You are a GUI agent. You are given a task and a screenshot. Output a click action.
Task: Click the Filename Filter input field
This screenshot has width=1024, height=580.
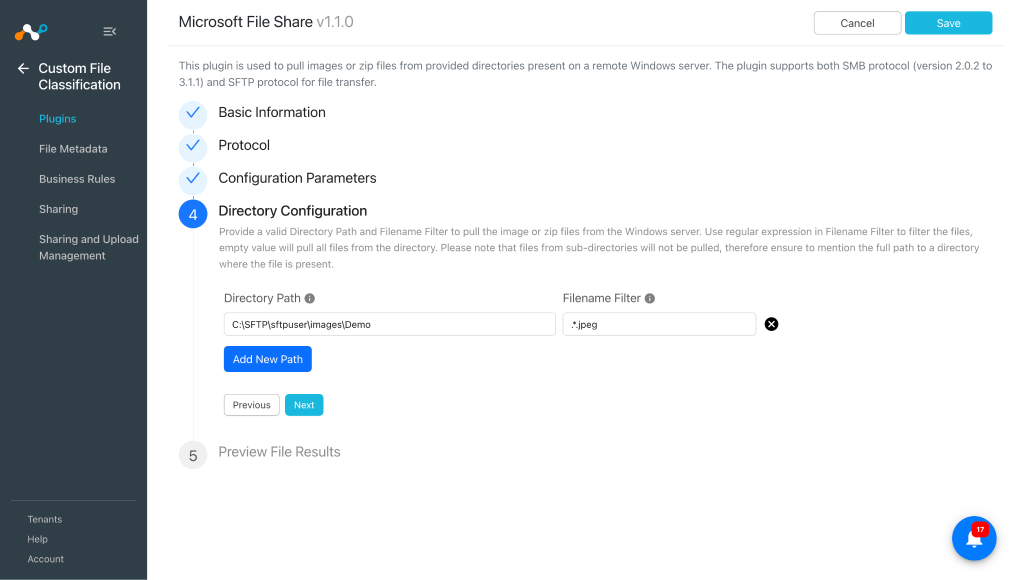pos(659,324)
